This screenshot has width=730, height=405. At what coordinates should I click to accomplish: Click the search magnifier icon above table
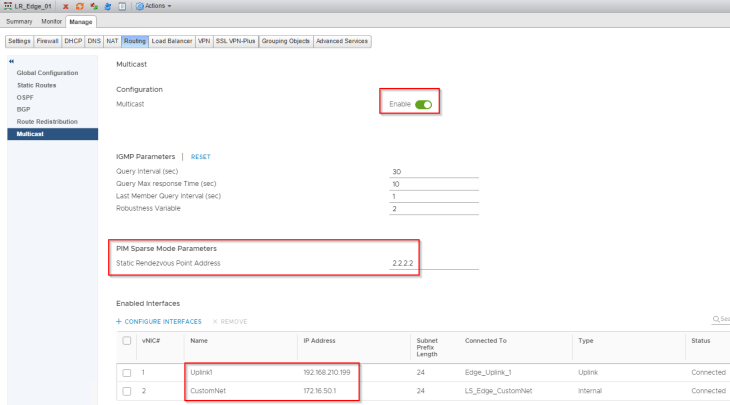(x=716, y=320)
